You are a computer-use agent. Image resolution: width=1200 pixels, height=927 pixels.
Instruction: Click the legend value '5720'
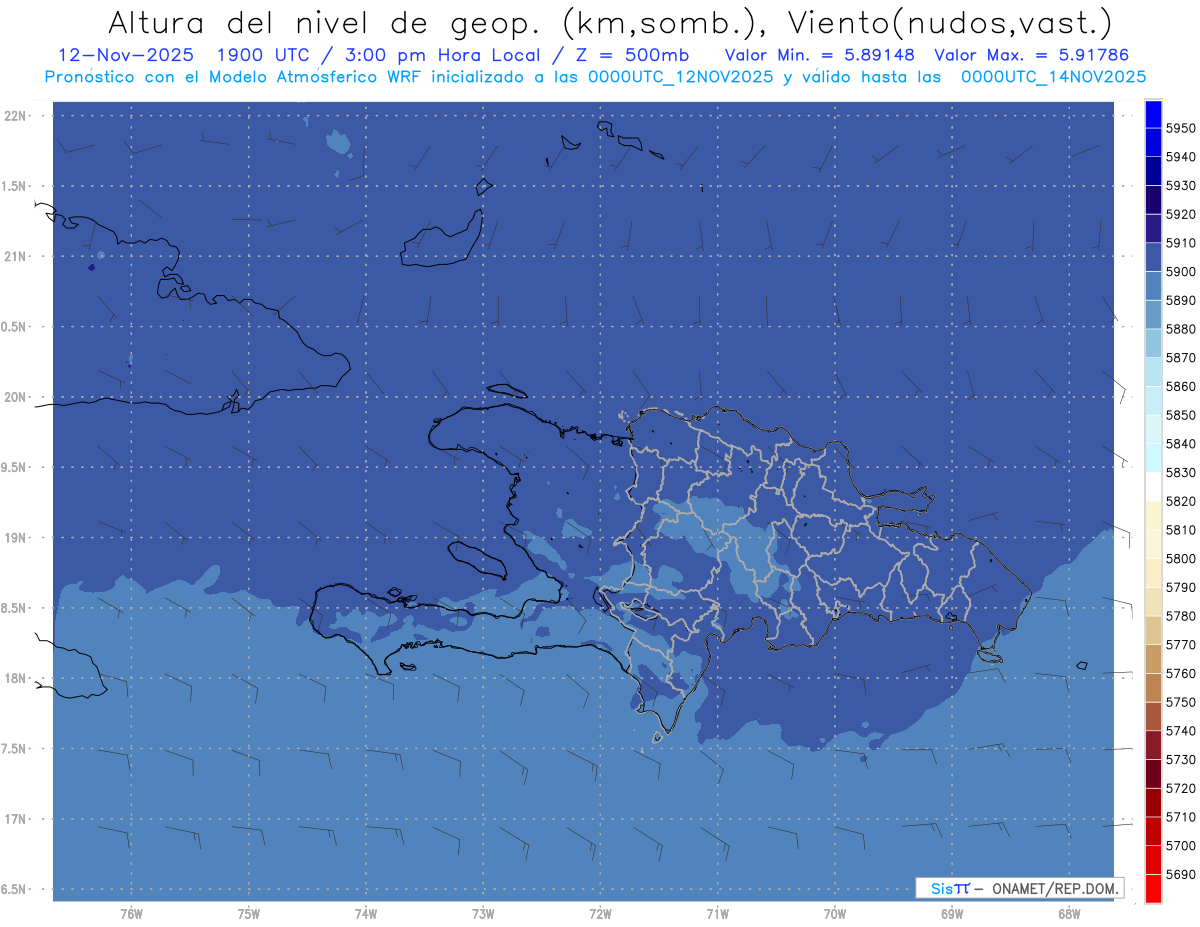tap(1180, 788)
